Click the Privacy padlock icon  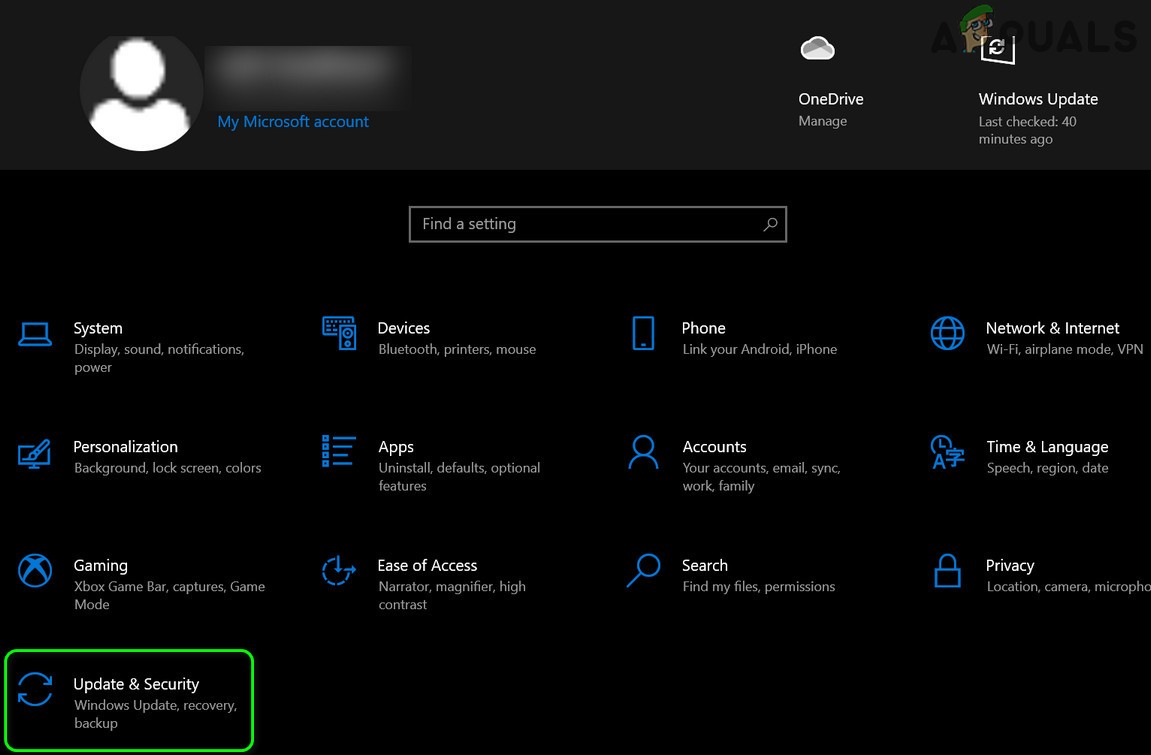coord(947,572)
